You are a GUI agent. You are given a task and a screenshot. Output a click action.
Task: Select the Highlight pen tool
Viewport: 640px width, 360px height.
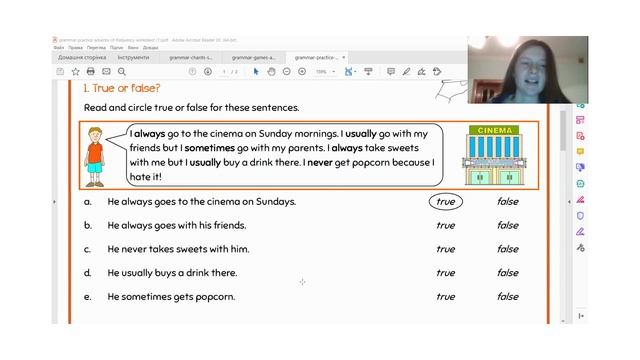(406, 71)
